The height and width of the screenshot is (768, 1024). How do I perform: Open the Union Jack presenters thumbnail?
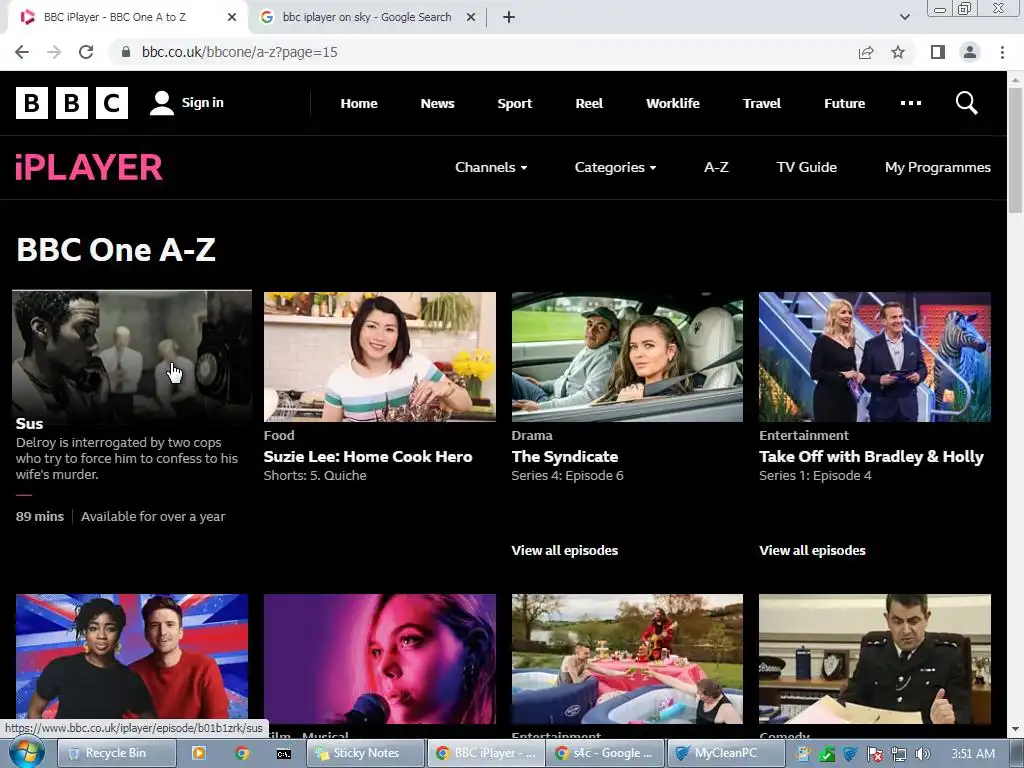pyautogui.click(x=132, y=658)
